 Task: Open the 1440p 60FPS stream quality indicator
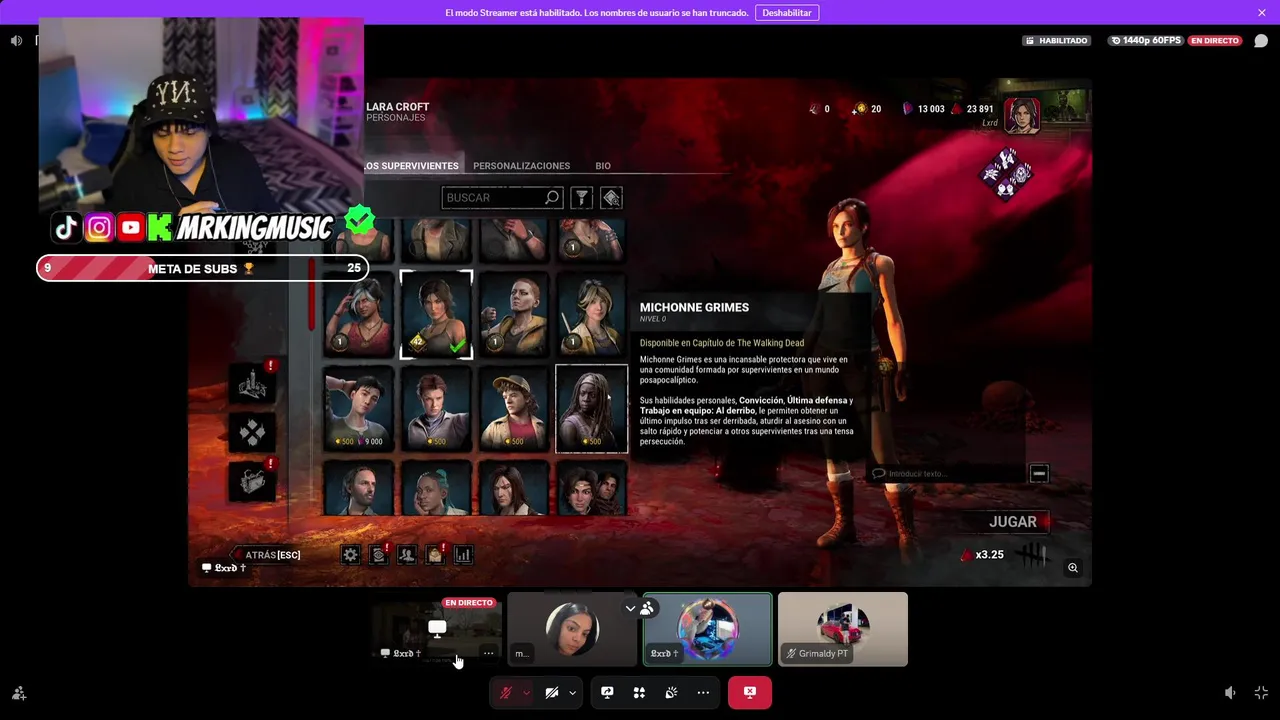point(1146,41)
